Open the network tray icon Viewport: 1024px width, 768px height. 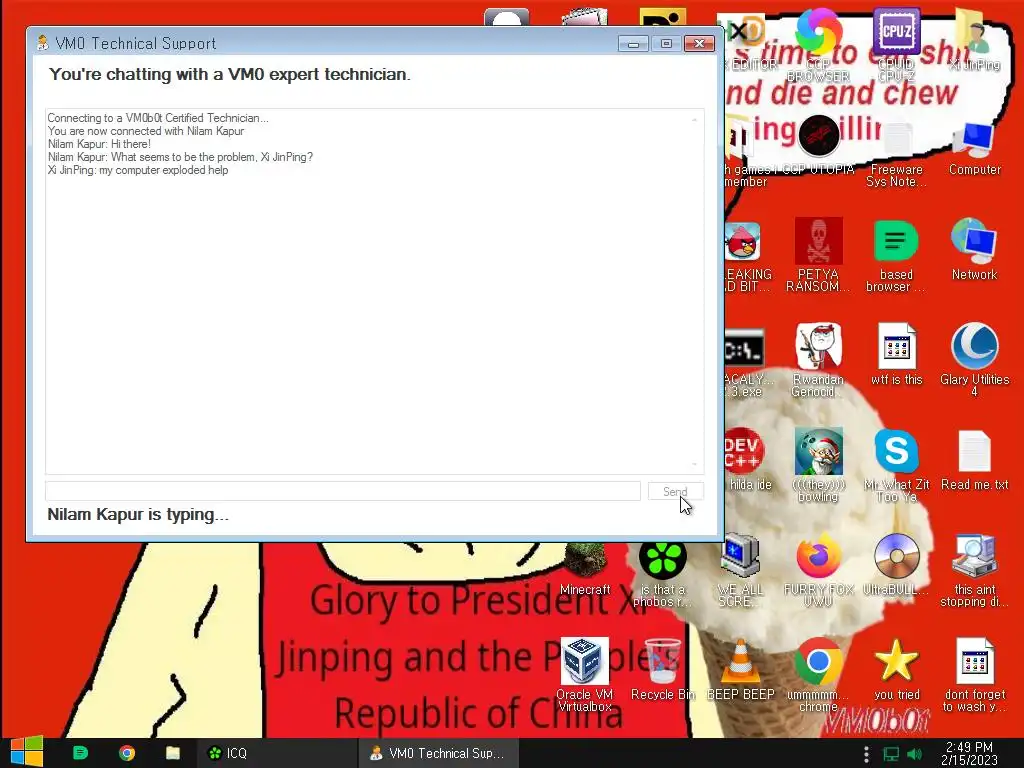pyautogui.click(x=891, y=754)
